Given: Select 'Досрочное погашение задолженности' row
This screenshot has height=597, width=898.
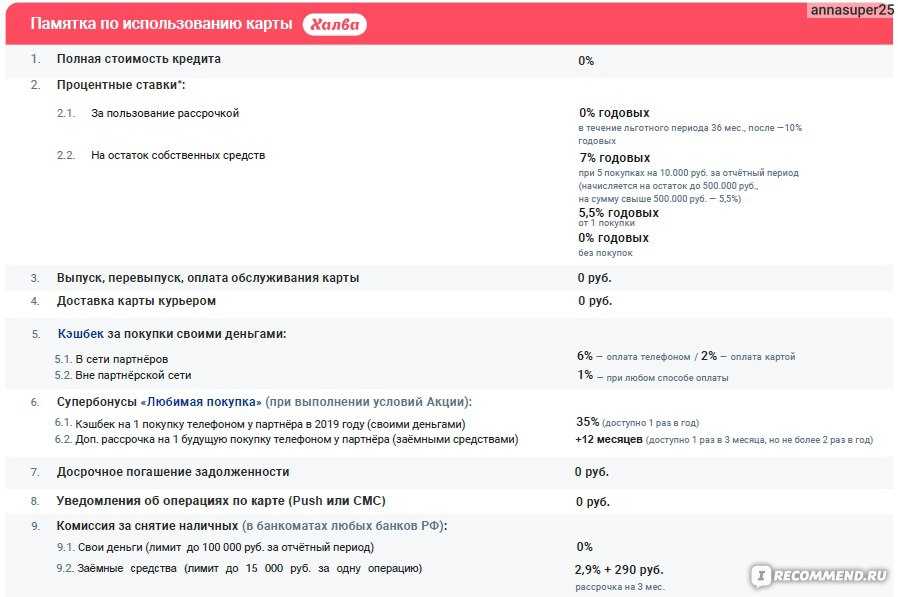Looking at the screenshot, I should (x=173, y=472).
